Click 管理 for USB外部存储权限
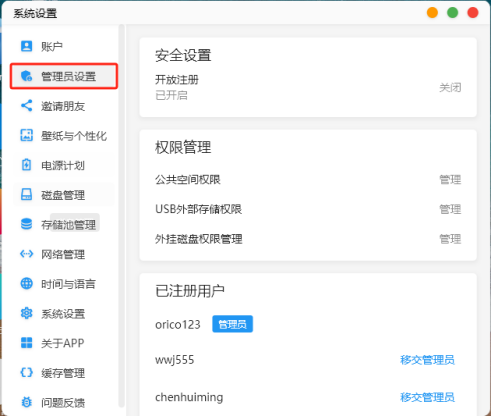This screenshot has width=492, height=416. click(450, 209)
